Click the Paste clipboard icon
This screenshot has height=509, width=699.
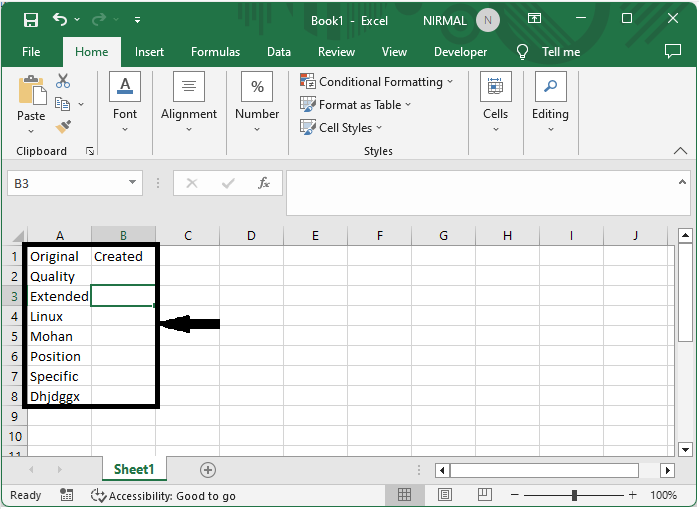click(x=31, y=90)
